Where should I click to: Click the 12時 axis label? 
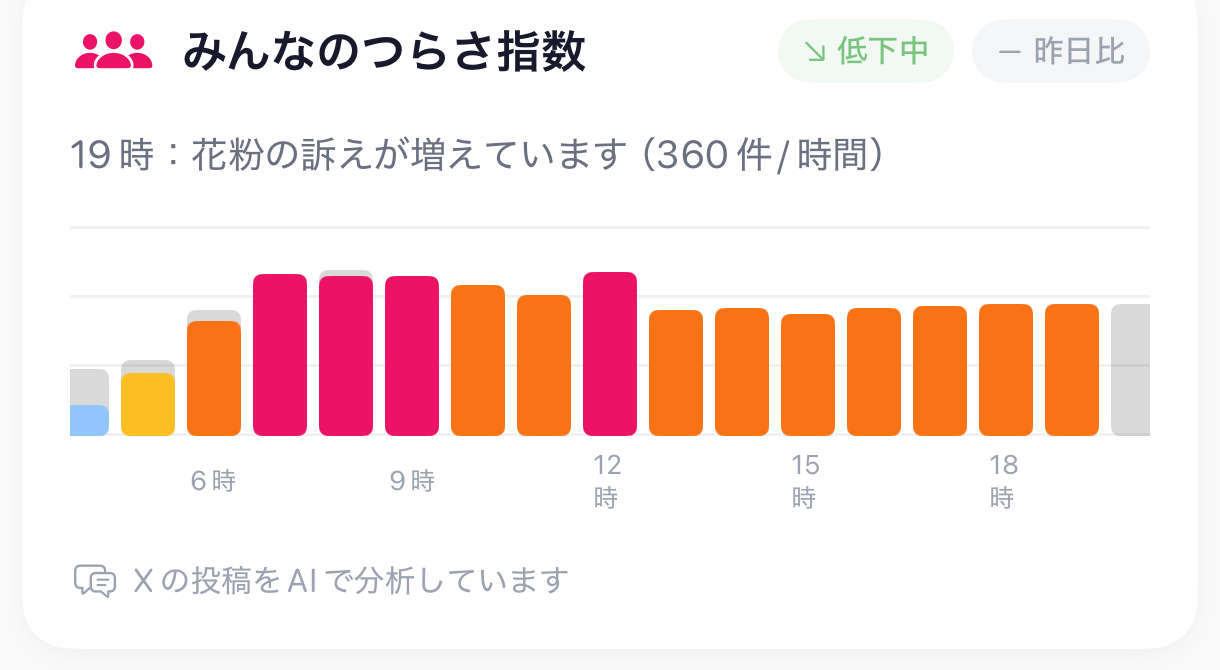(x=607, y=481)
